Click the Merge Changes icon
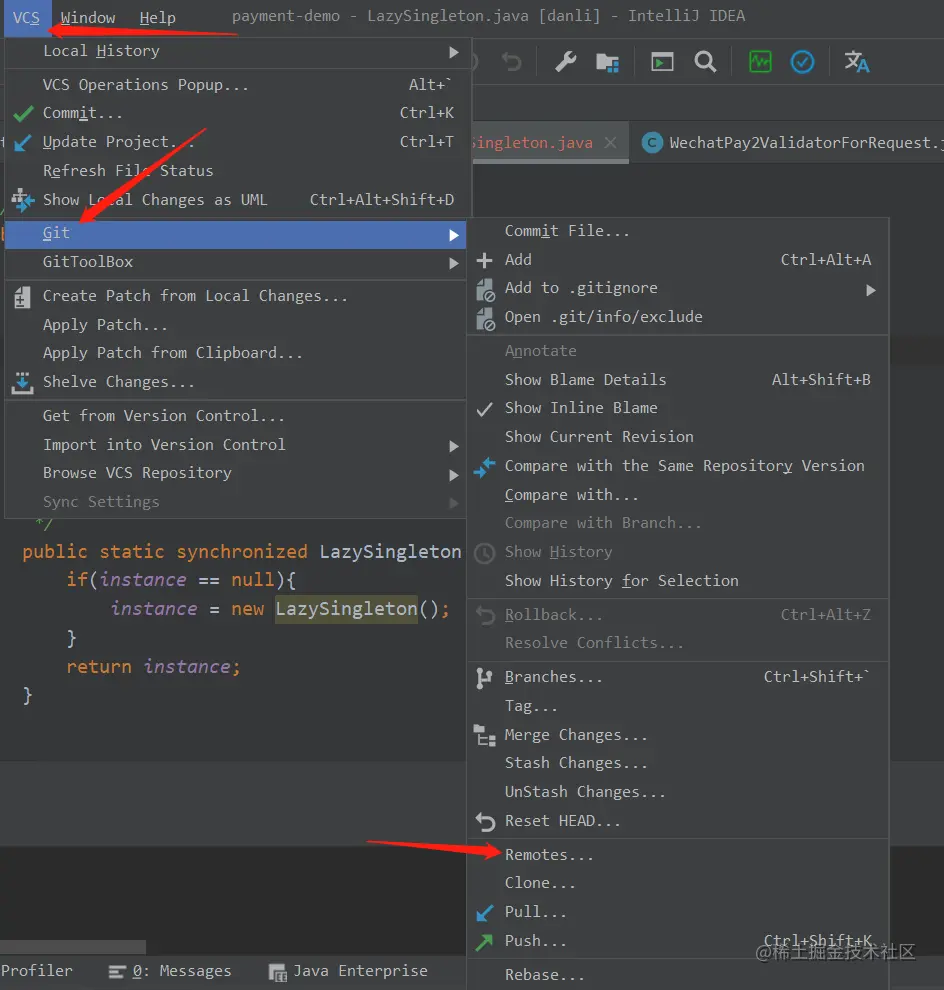The image size is (944, 990). click(484, 736)
